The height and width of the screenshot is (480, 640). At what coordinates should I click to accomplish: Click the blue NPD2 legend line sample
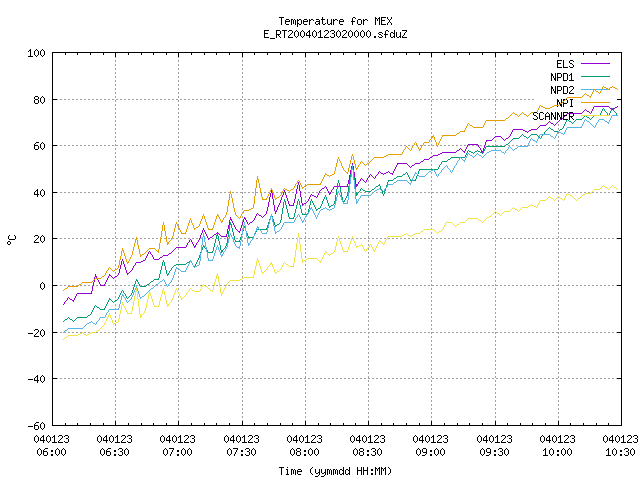(596, 89)
